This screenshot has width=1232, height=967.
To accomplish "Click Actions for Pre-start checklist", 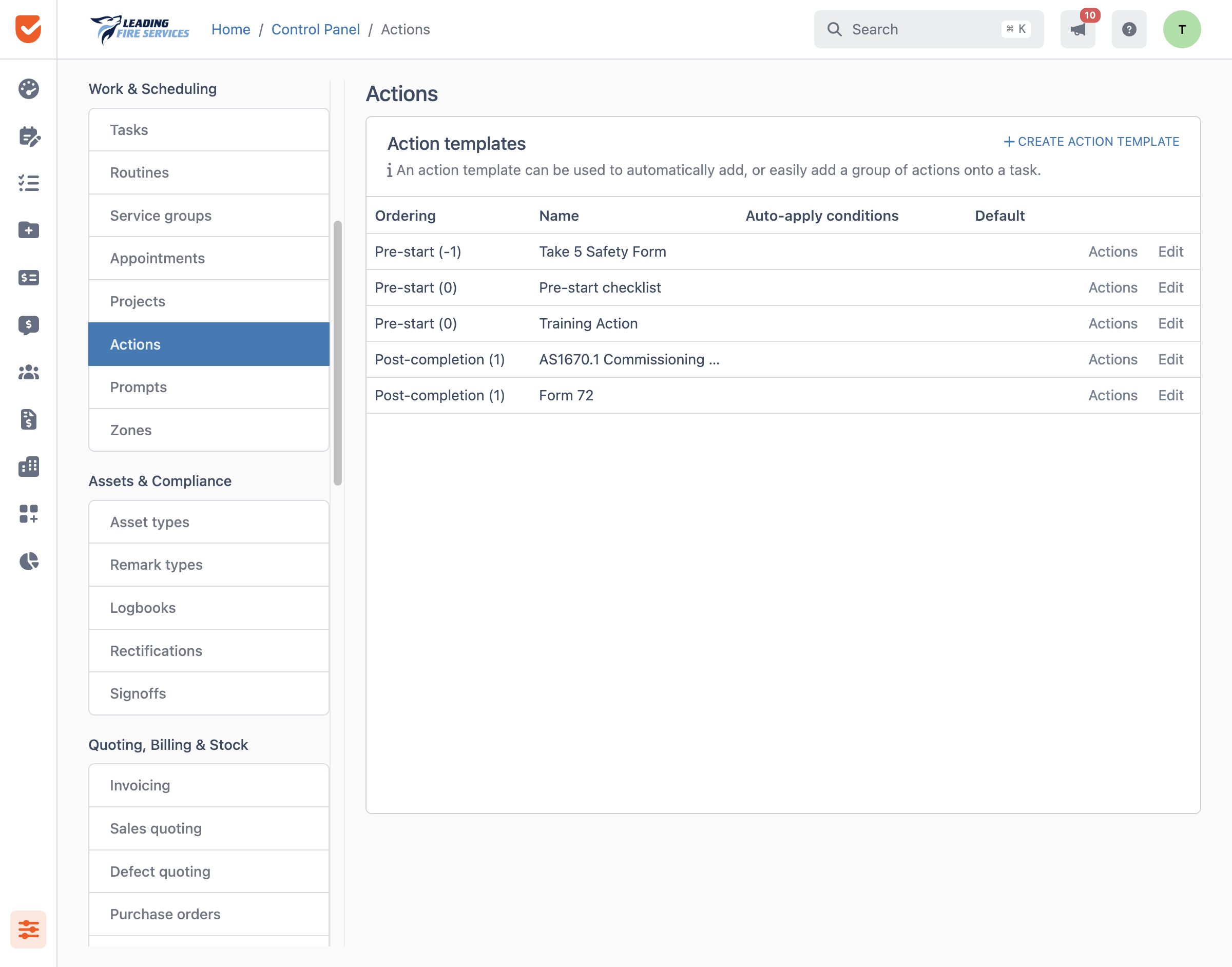I will point(1112,287).
